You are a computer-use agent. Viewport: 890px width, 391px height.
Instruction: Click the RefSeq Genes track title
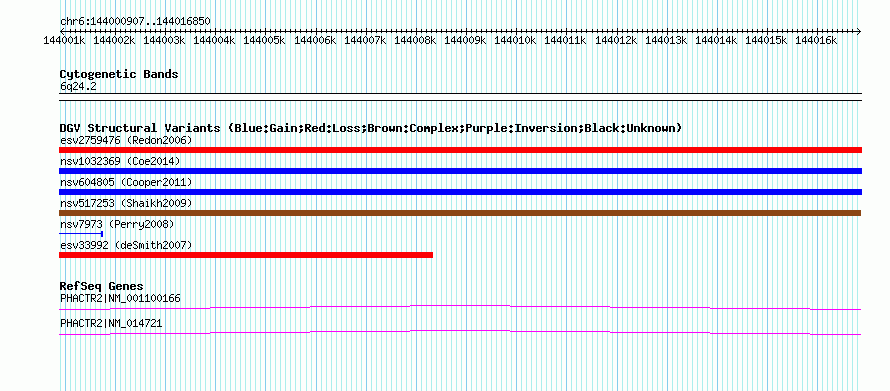click(x=102, y=286)
